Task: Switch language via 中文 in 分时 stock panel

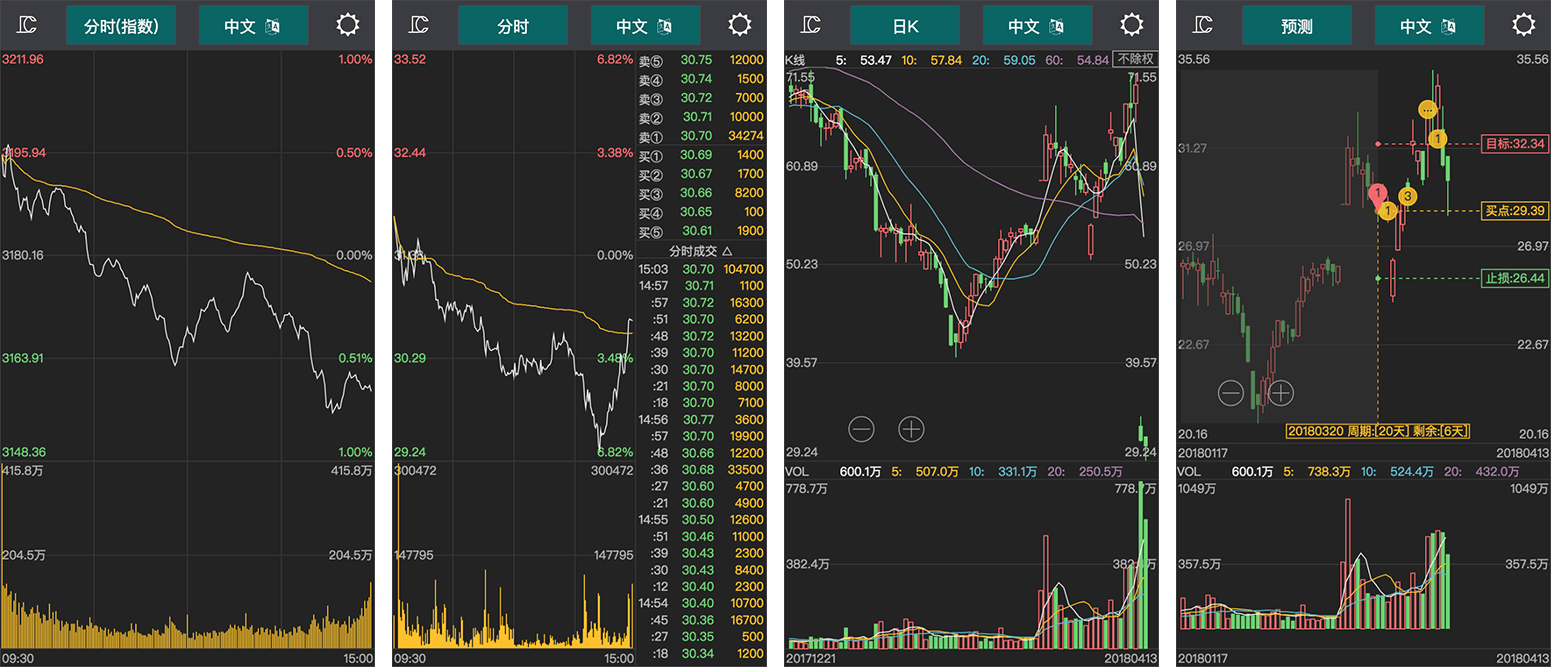Action: (645, 25)
